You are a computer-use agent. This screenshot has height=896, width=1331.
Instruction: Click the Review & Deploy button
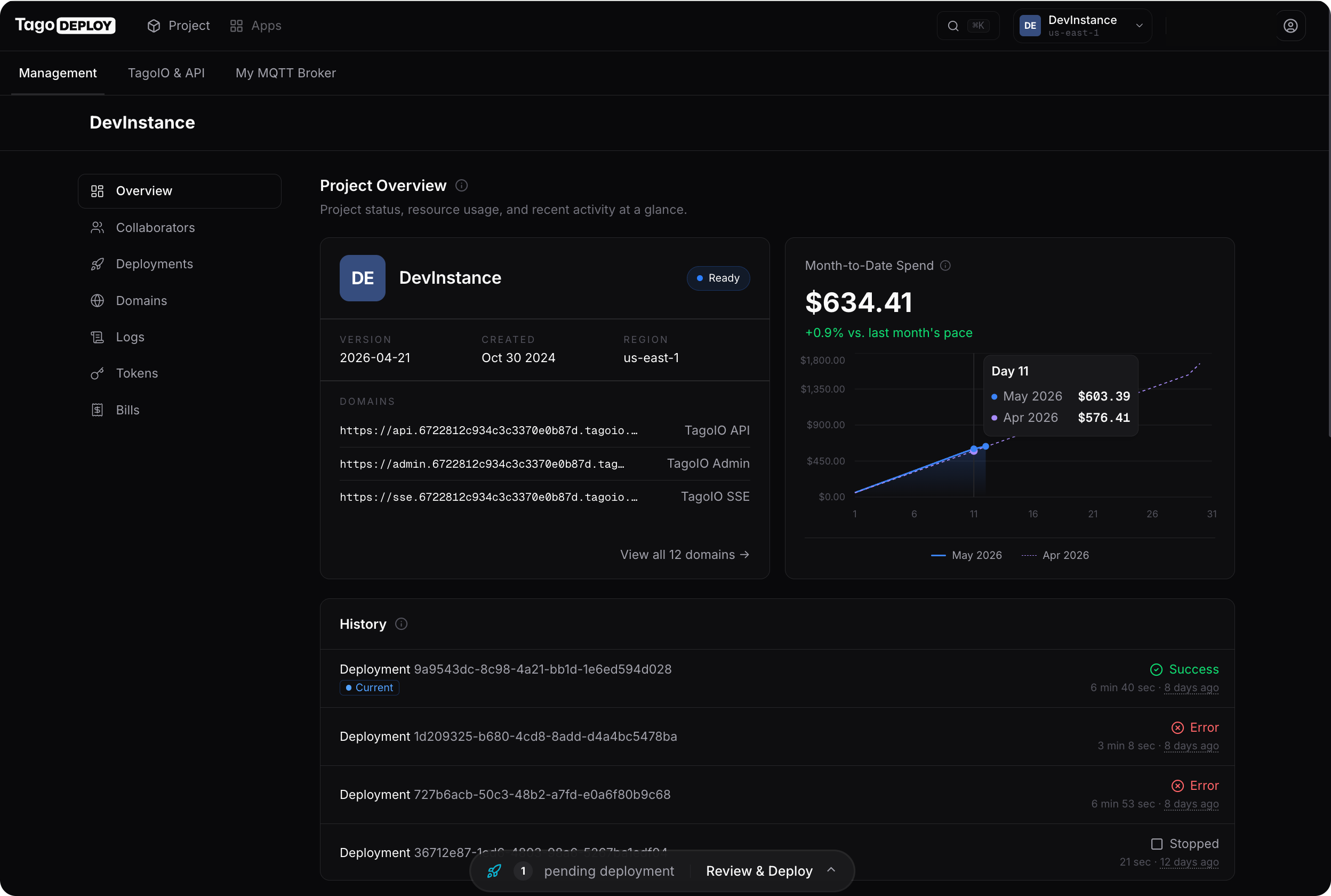[759, 871]
